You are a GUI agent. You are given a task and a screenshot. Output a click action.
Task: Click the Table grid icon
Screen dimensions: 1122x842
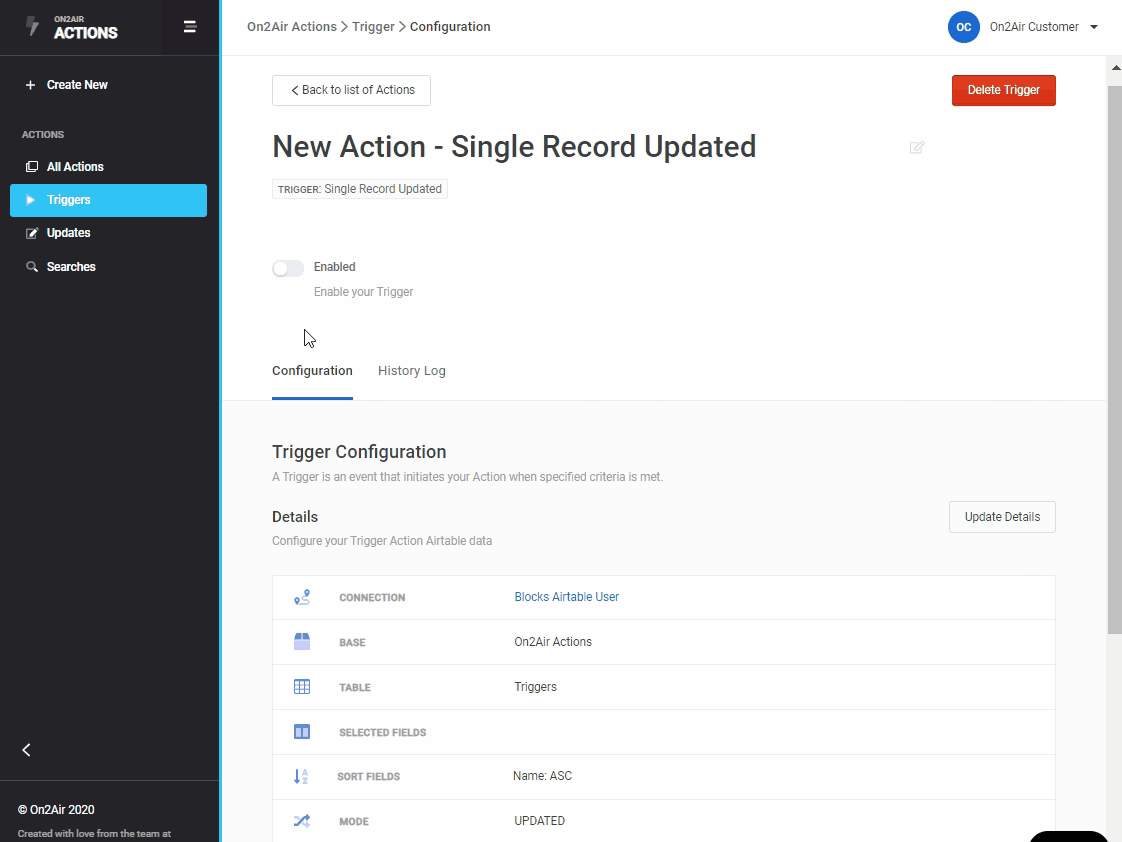tap(302, 687)
